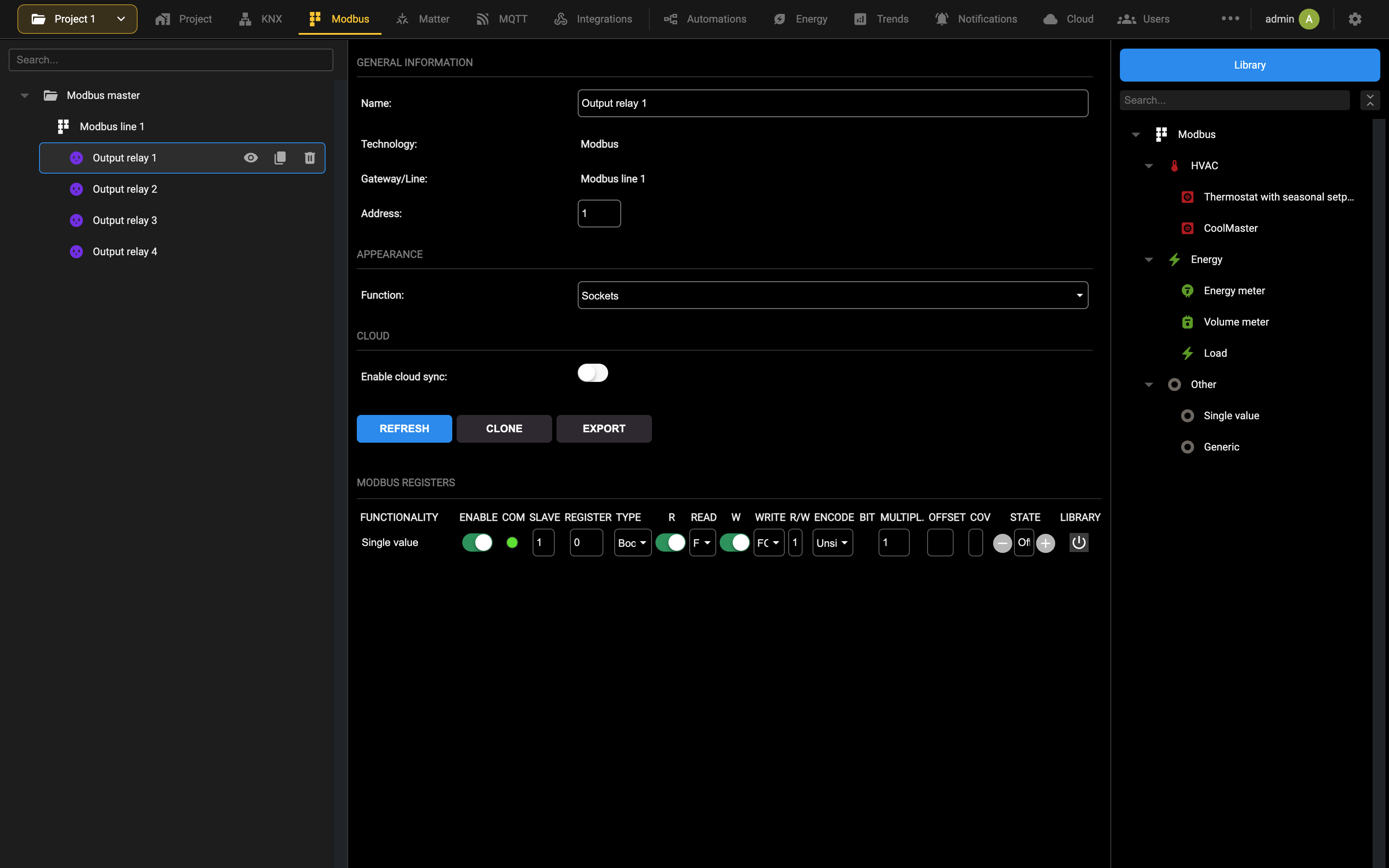Collapse the Modbus master tree node
The image size is (1389, 868).
coord(25,96)
